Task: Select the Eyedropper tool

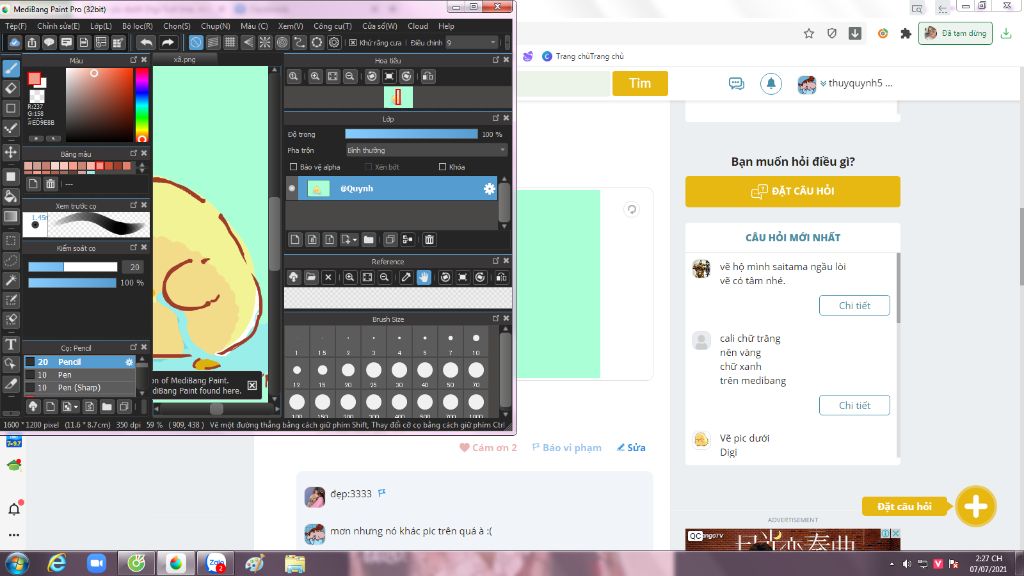Action: coord(11,384)
